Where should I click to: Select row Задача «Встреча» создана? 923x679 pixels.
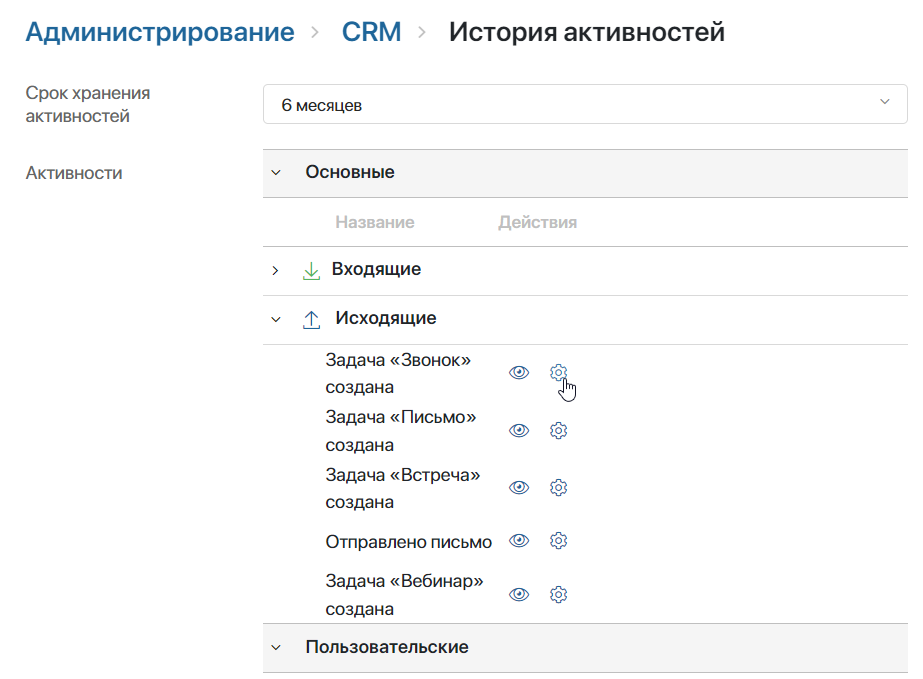[403, 488]
